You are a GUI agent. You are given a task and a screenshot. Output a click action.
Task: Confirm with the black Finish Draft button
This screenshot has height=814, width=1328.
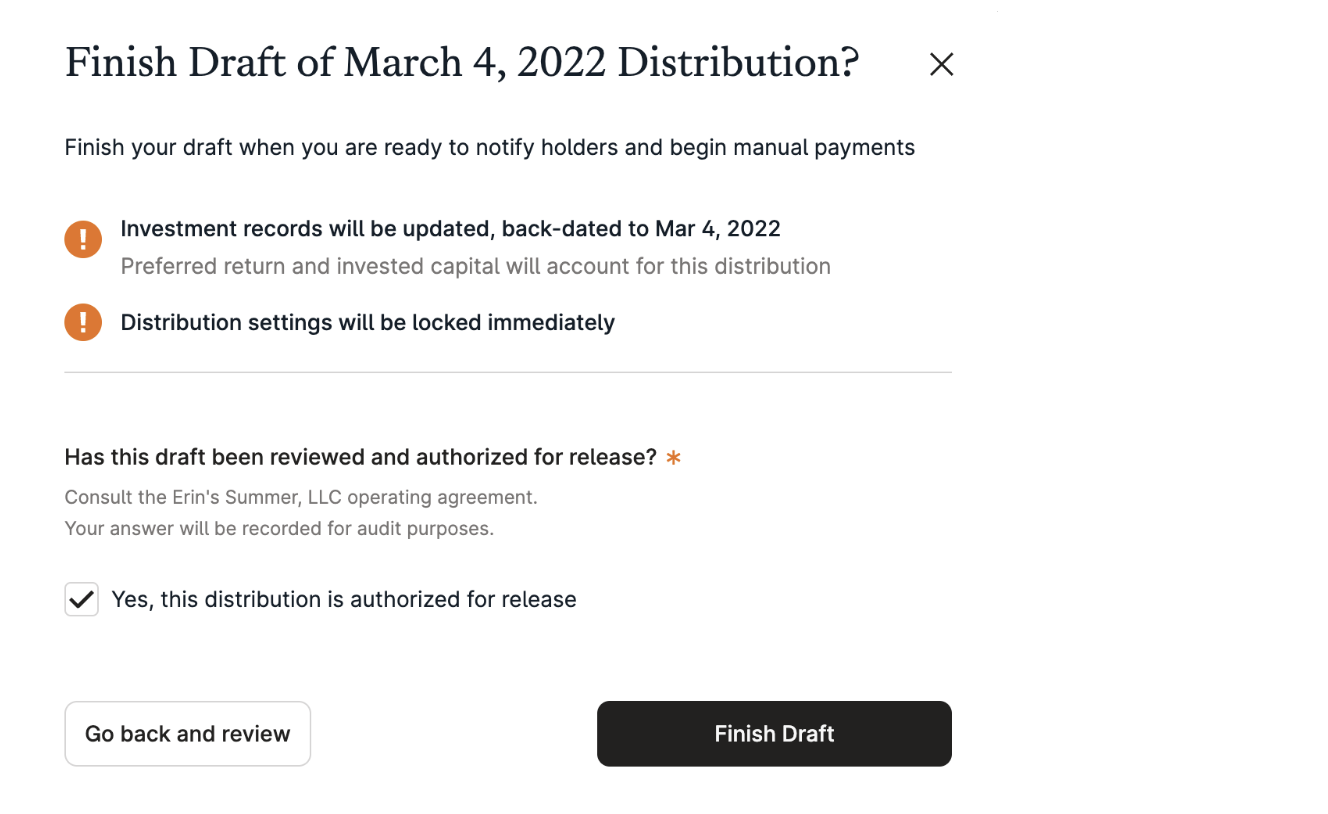tap(774, 734)
